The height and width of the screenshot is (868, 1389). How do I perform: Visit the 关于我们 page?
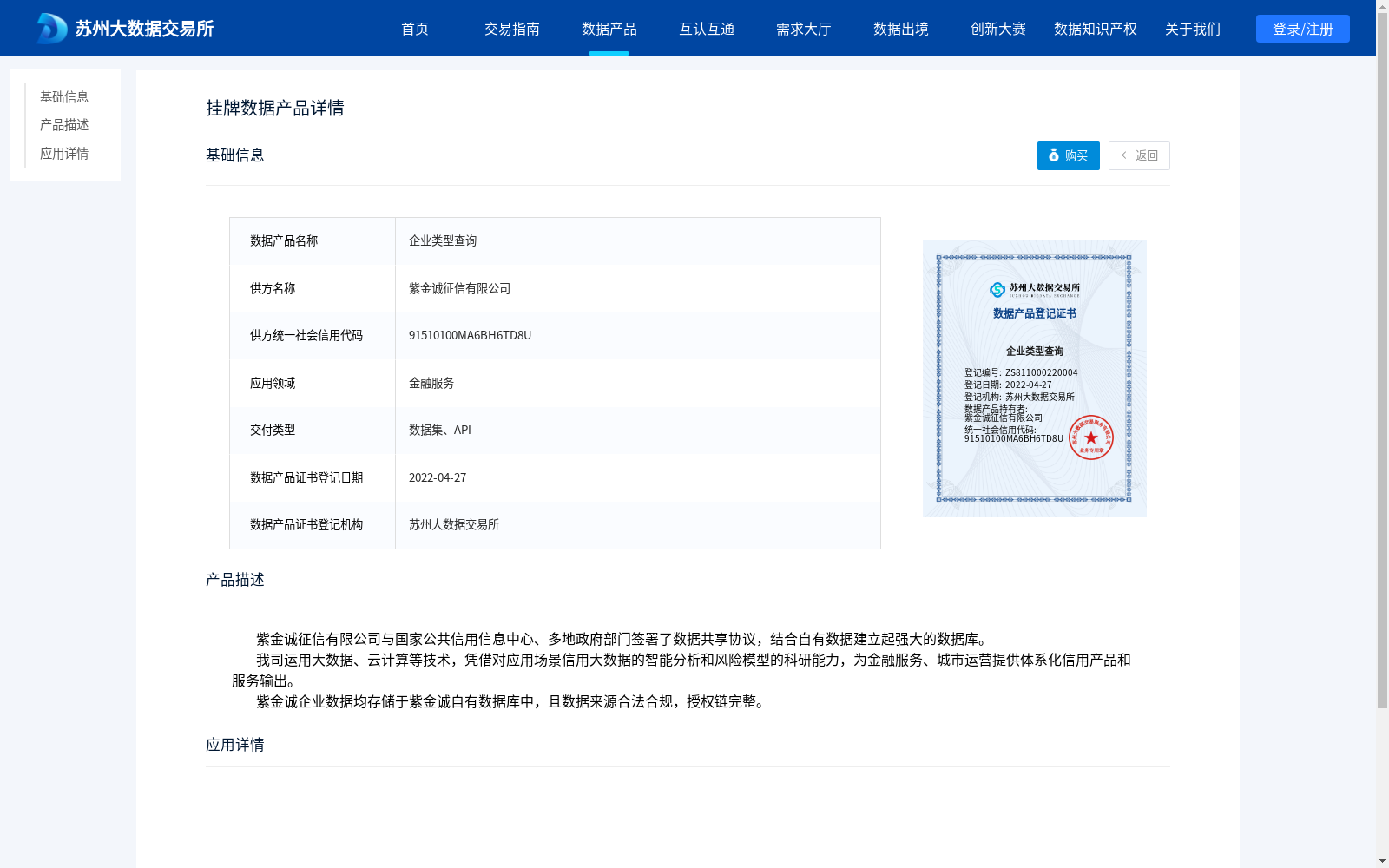point(1193,29)
